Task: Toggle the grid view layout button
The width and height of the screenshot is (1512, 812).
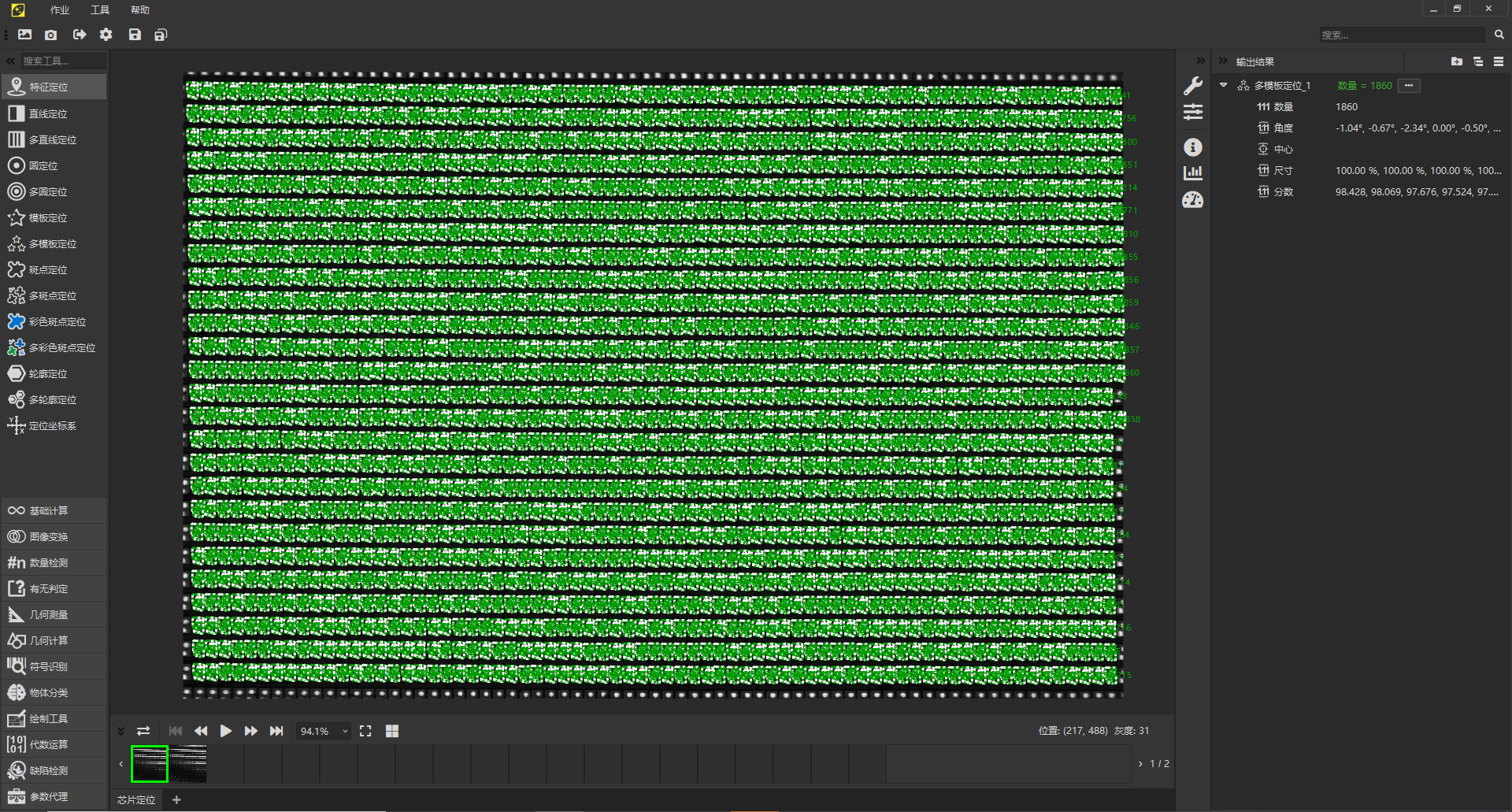Action: click(392, 731)
